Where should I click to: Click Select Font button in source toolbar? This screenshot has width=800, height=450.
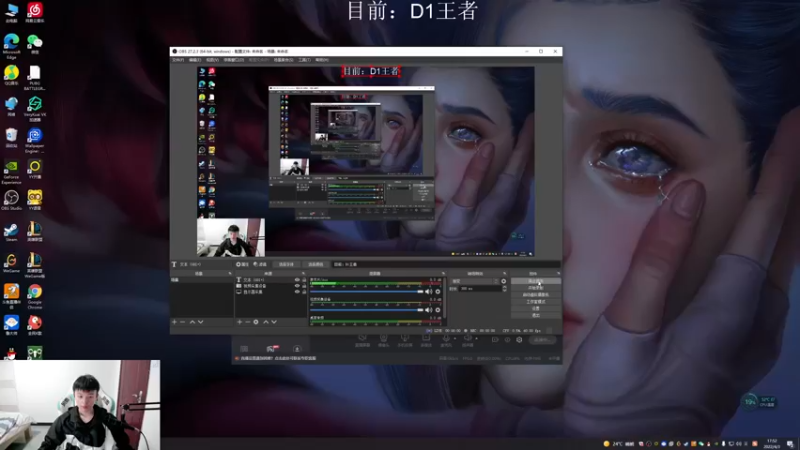[286, 264]
